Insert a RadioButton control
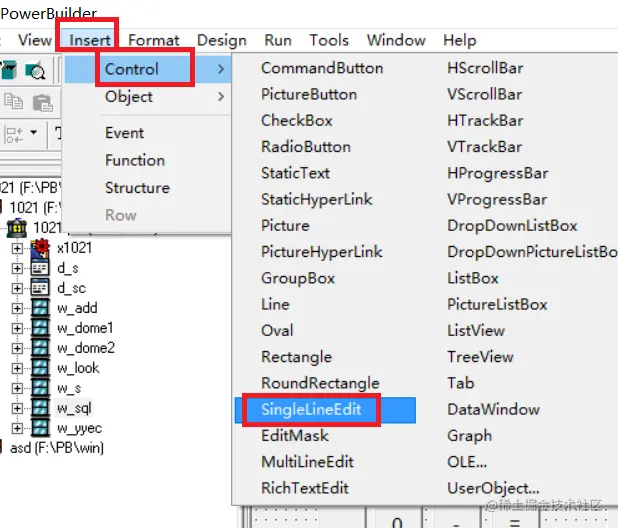 [305, 147]
